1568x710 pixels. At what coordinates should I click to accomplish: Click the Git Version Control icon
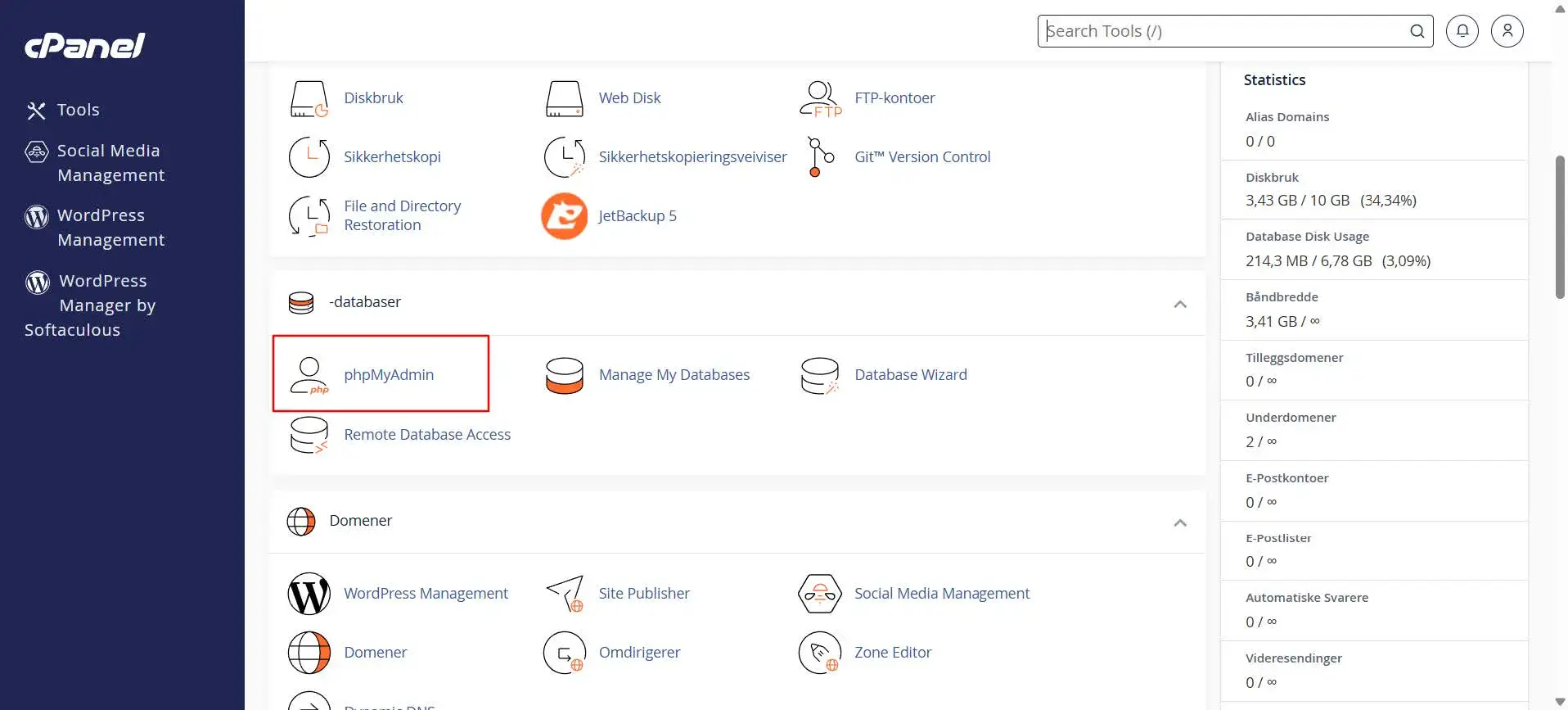tap(820, 157)
